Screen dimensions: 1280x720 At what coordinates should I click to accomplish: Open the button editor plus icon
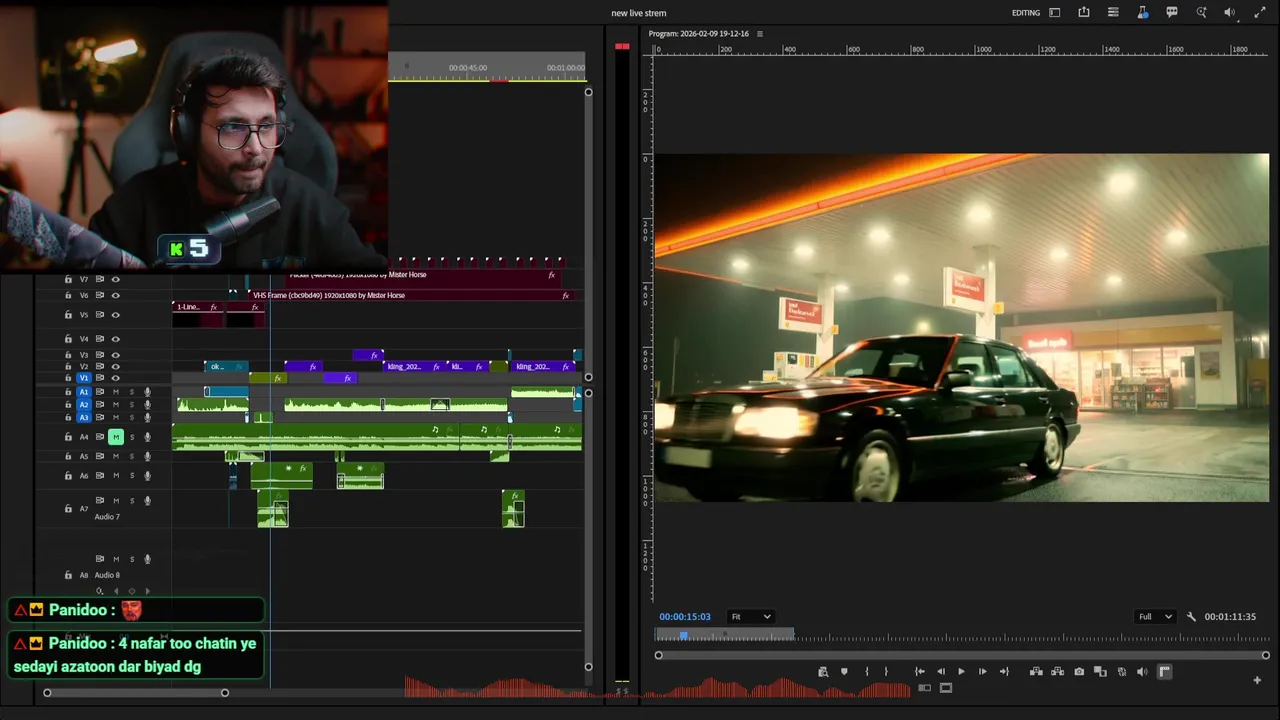tap(1257, 680)
